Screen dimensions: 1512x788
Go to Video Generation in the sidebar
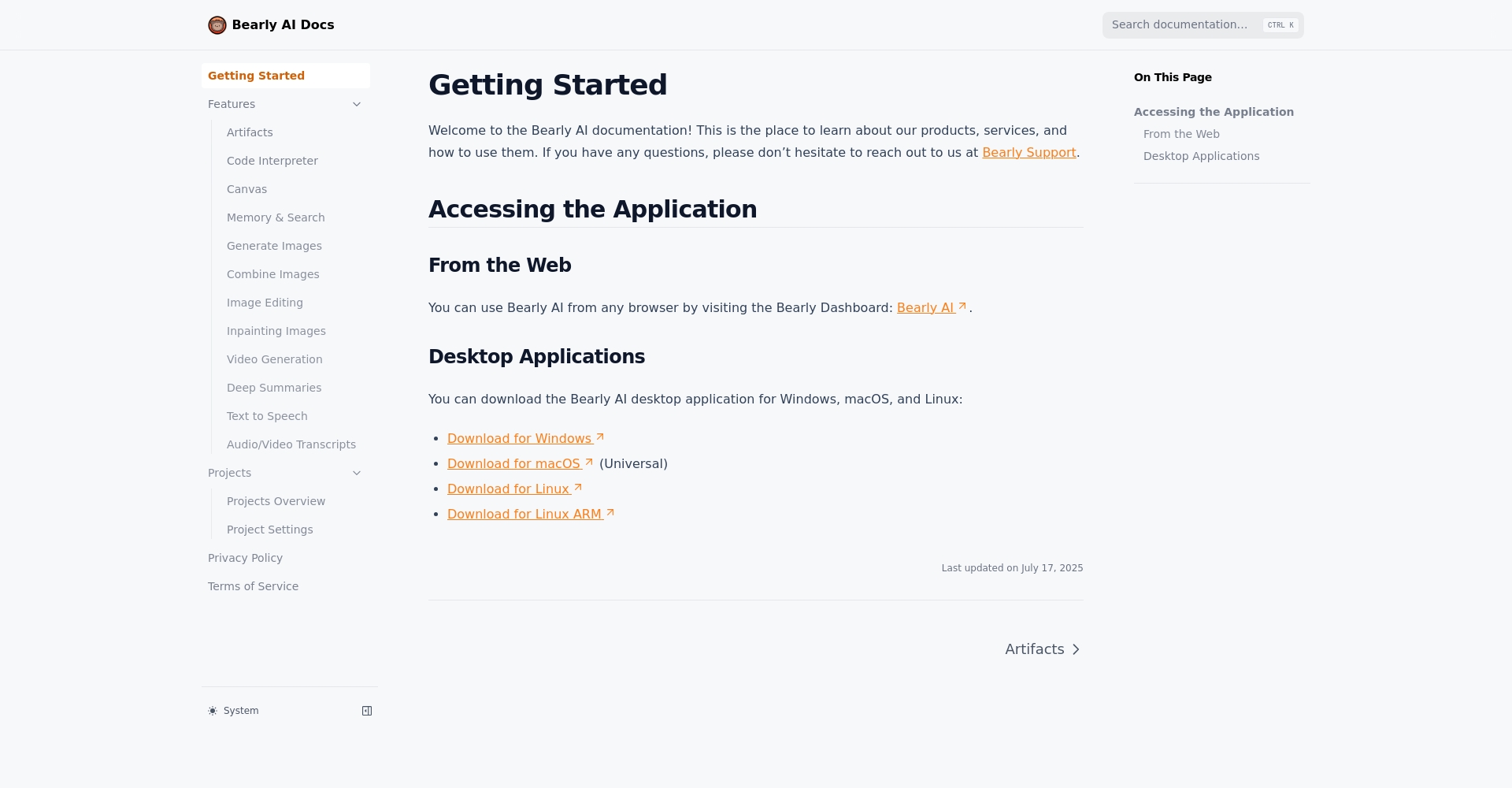(x=275, y=359)
